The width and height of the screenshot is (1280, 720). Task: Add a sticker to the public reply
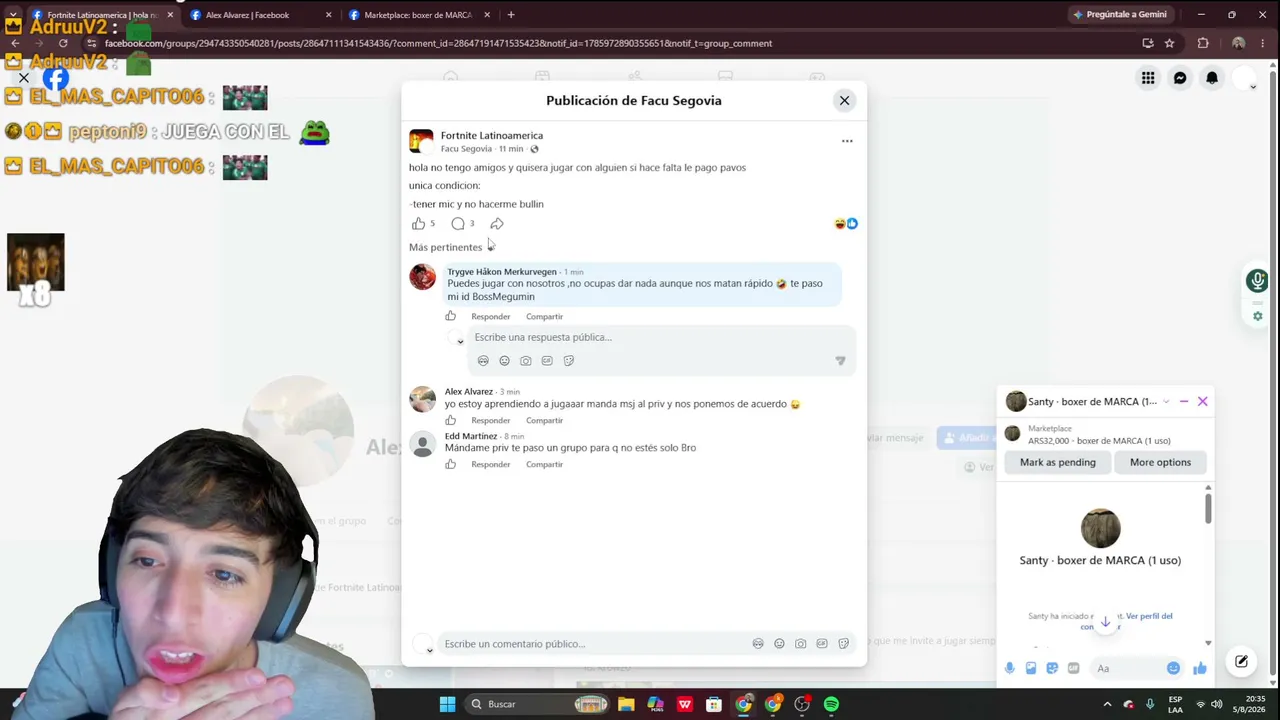(x=569, y=361)
